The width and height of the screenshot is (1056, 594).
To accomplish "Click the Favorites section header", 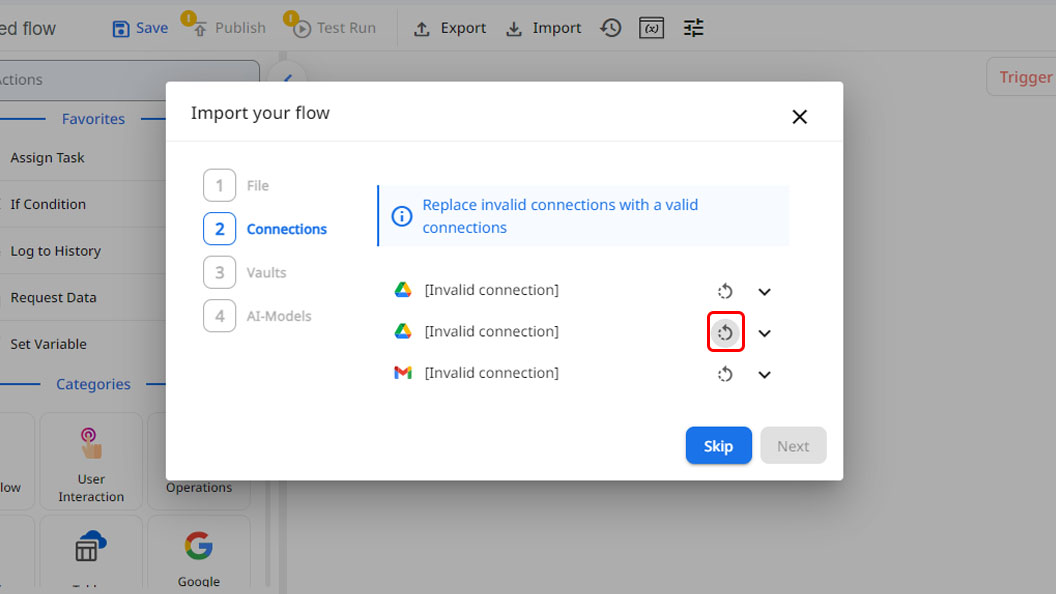I will (x=93, y=119).
